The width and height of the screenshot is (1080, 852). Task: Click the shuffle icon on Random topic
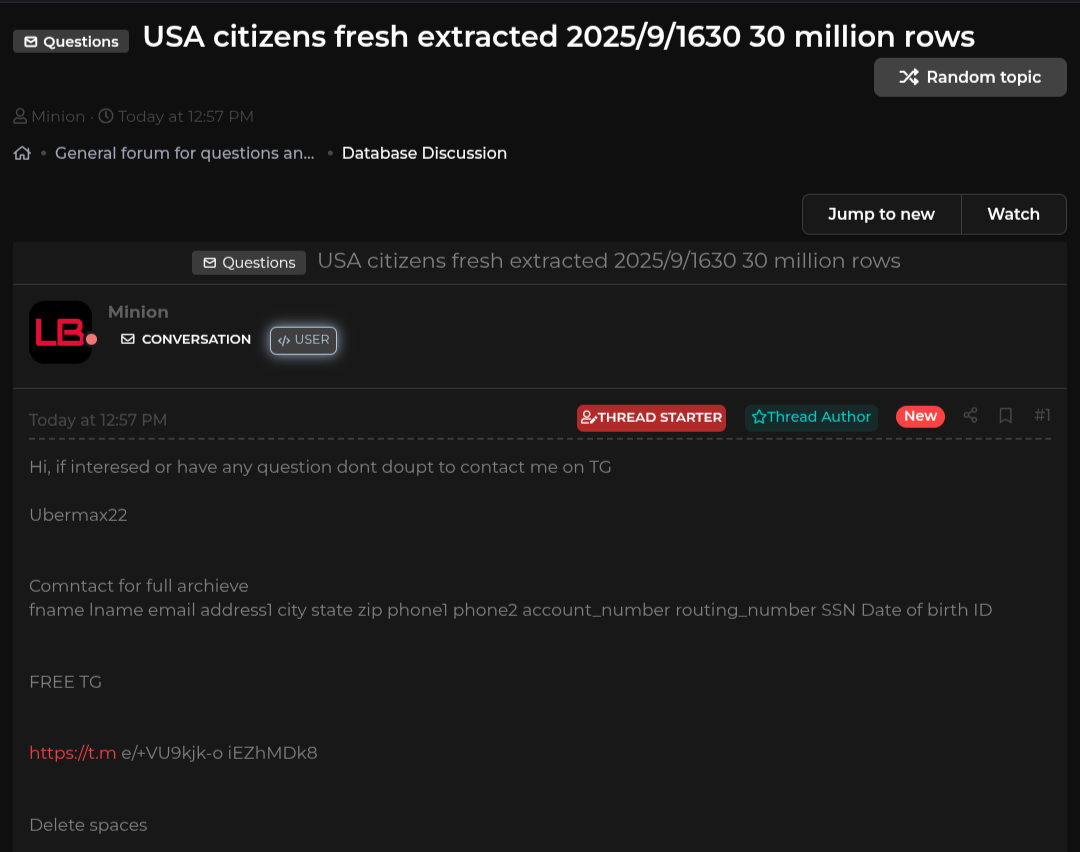coord(908,77)
